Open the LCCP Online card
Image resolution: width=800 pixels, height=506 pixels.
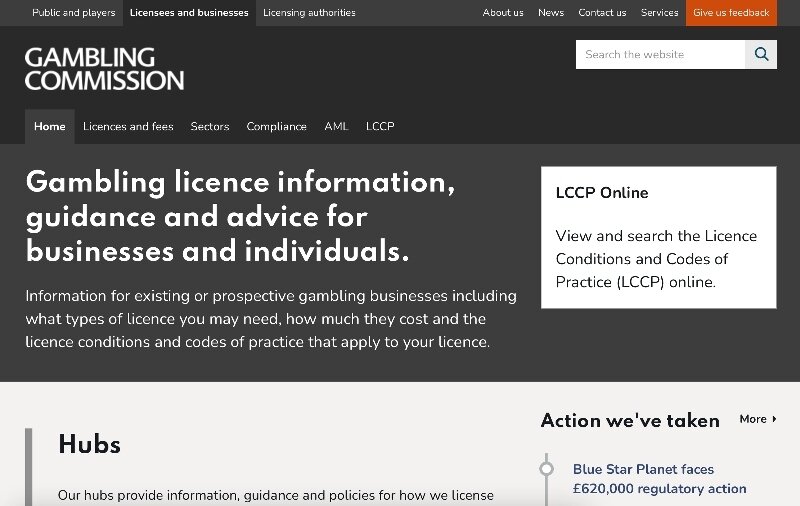[x=658, y=237]
